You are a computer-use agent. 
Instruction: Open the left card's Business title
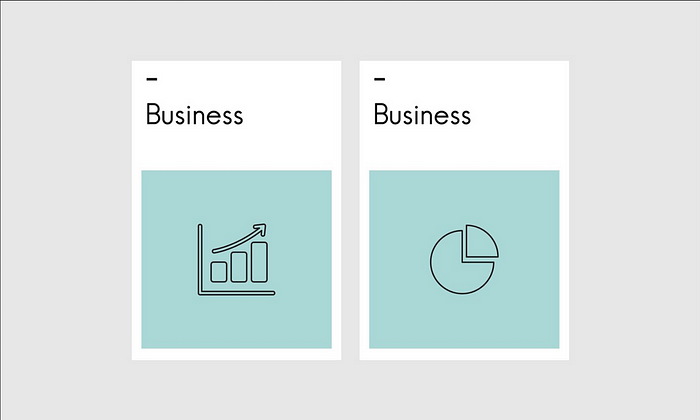coord(194,115)
